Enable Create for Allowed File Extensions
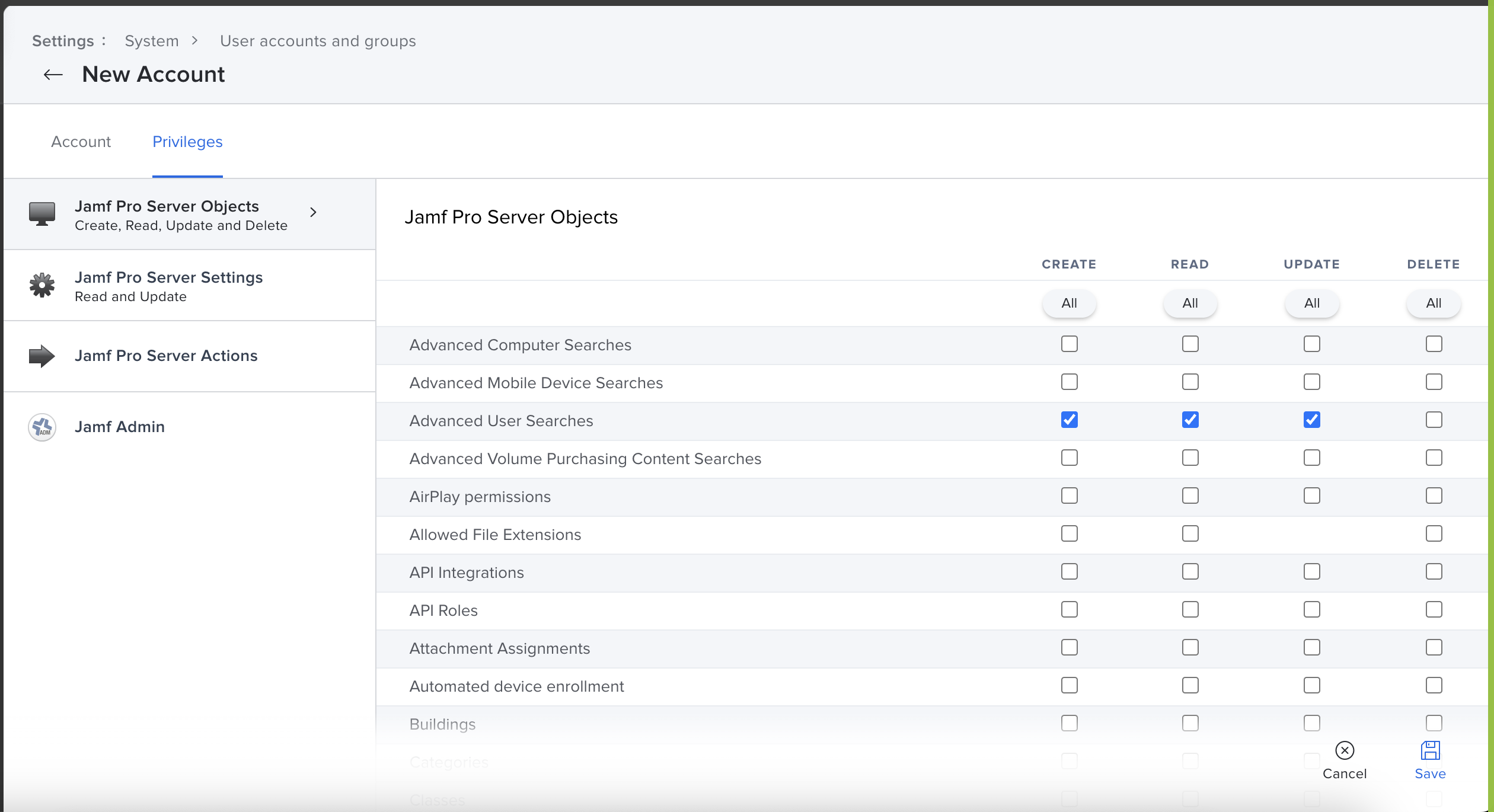Screen dimensions: 1494x812 tap(1070, 533)
